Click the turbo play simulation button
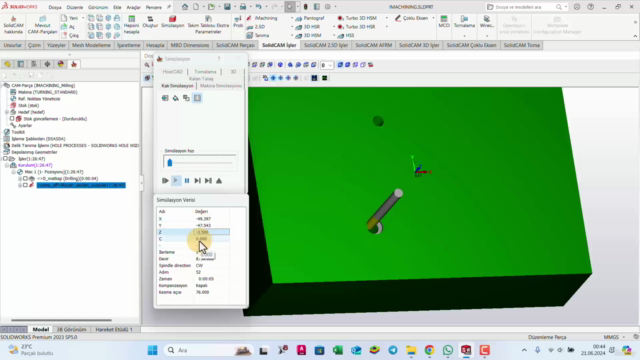This screenshot has height=360, width=640. coord(165,180)
